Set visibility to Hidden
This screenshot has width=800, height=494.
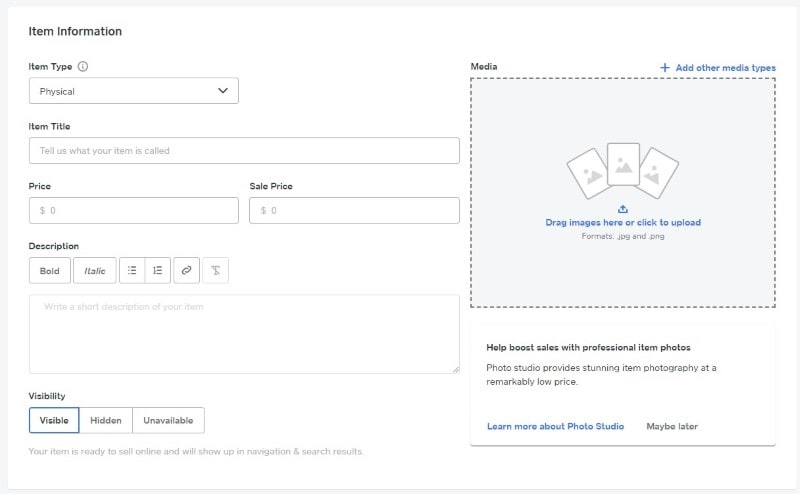pyautogui.click(x=106, y=420)
